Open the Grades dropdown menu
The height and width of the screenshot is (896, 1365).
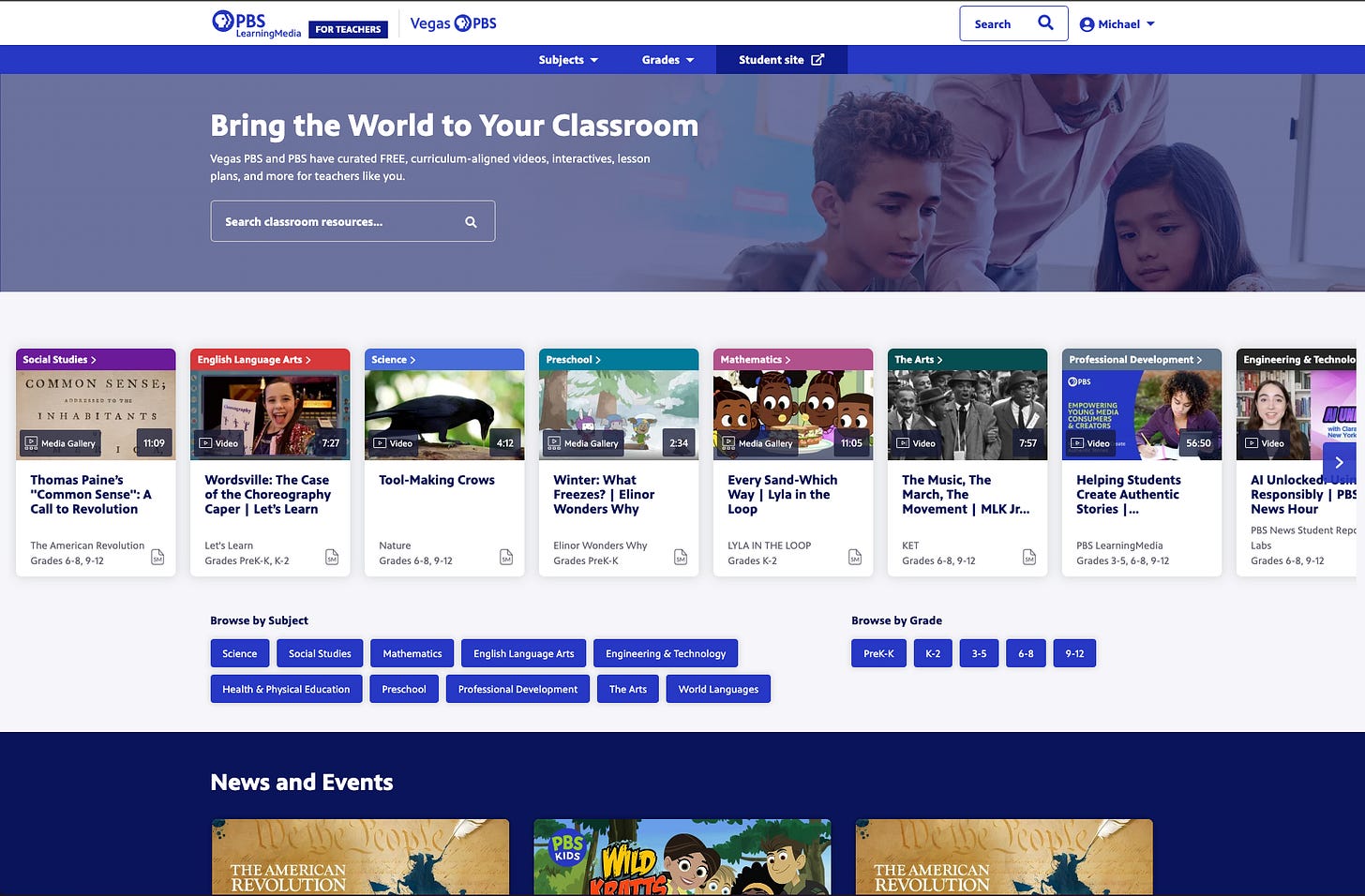click(x=667, y=59)
